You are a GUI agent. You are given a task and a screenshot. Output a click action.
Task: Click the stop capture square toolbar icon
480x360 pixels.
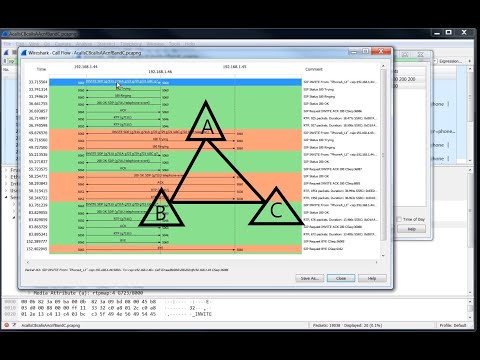(14, 52)
